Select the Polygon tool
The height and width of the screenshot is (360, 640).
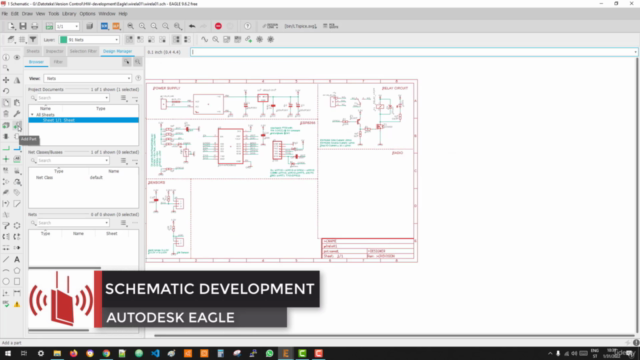click(x=17, y=270)
